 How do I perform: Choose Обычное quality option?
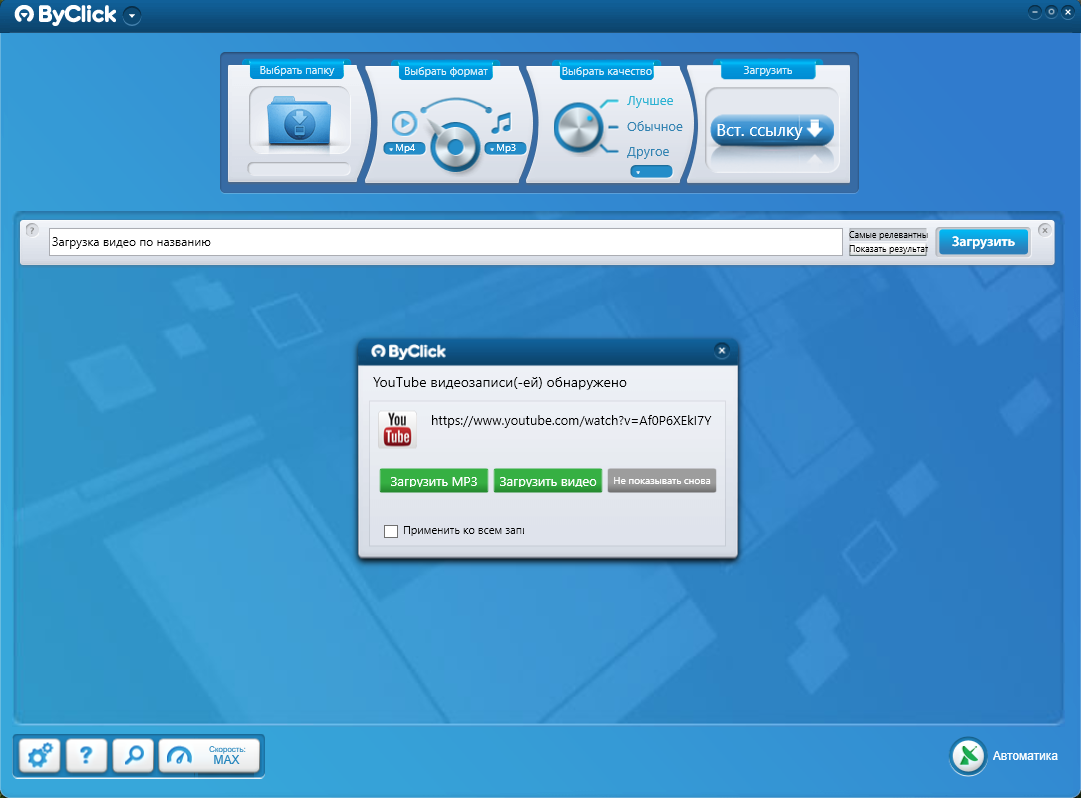(x=654, y=127)
